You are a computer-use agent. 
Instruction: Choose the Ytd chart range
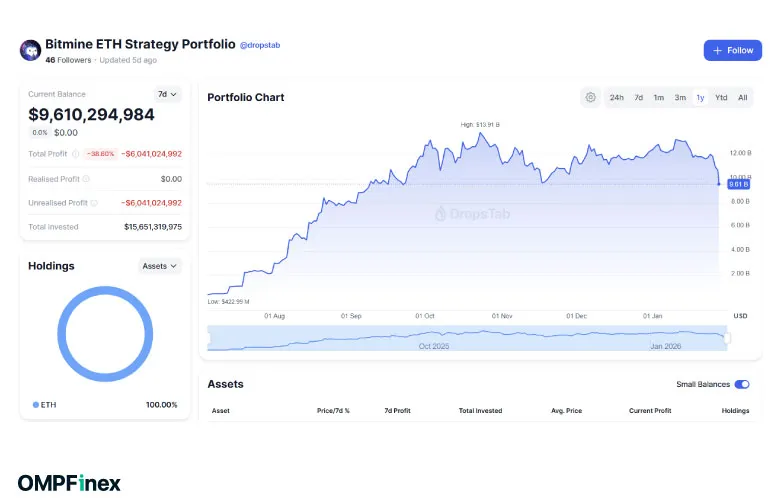click(x=721, y=97)
